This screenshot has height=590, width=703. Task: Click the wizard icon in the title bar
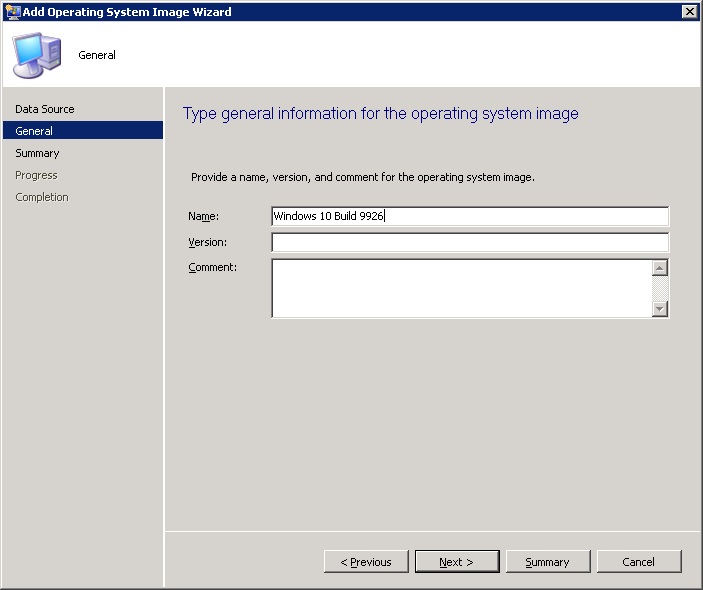coord(12,12)
